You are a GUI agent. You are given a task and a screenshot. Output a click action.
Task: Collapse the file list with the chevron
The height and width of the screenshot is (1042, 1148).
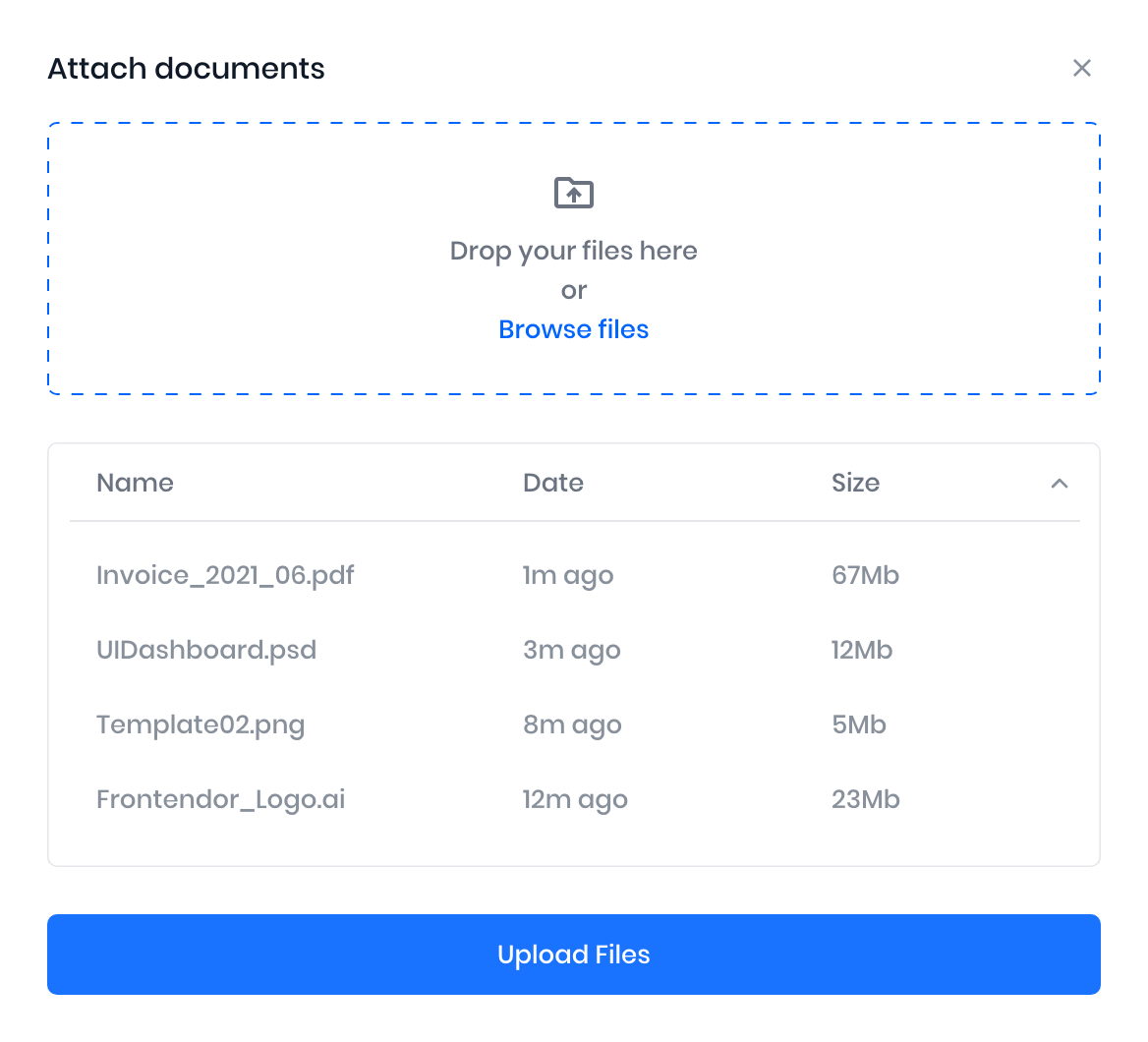coord(1059,483)
